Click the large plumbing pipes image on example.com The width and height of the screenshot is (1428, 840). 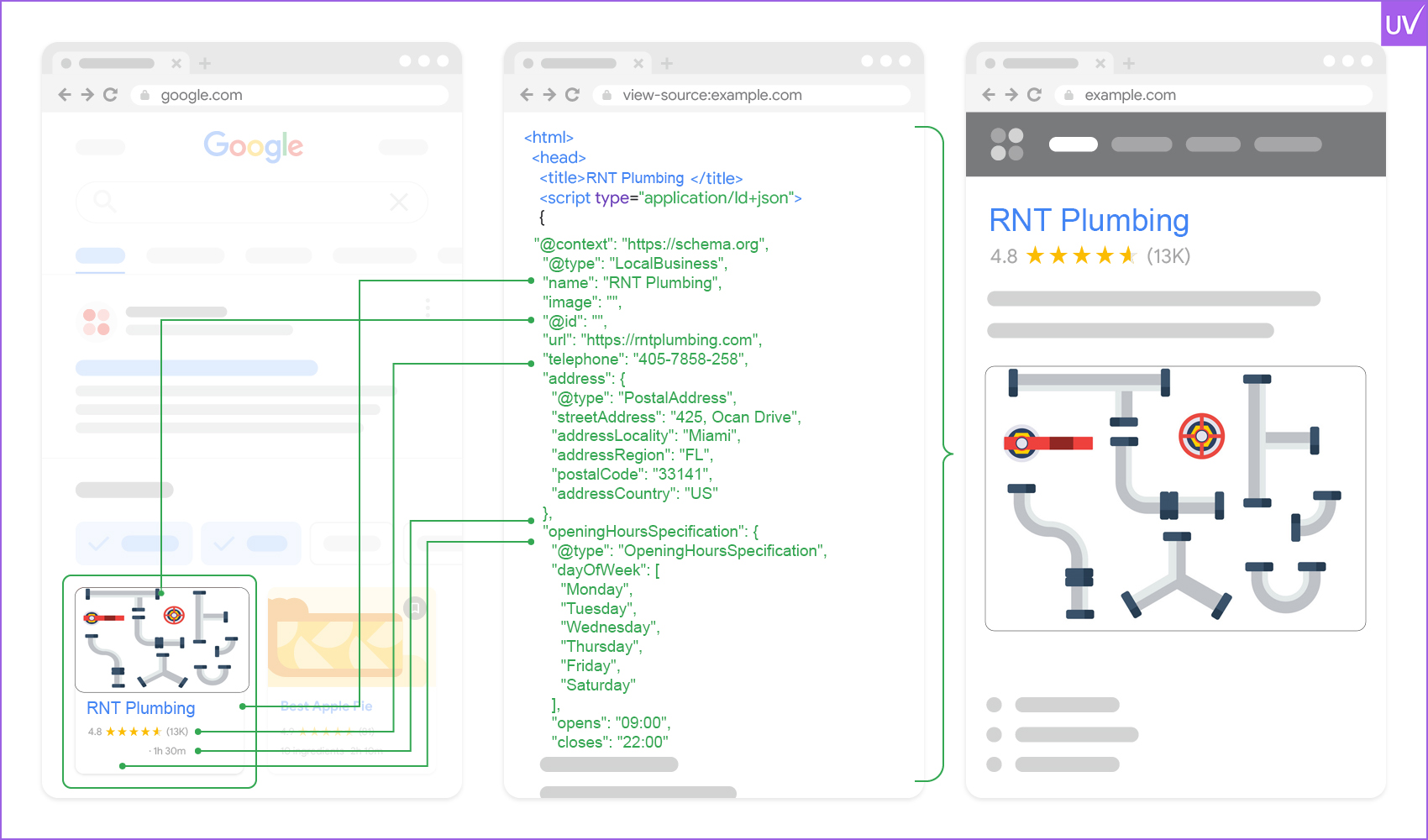[x=1174, y=498]
